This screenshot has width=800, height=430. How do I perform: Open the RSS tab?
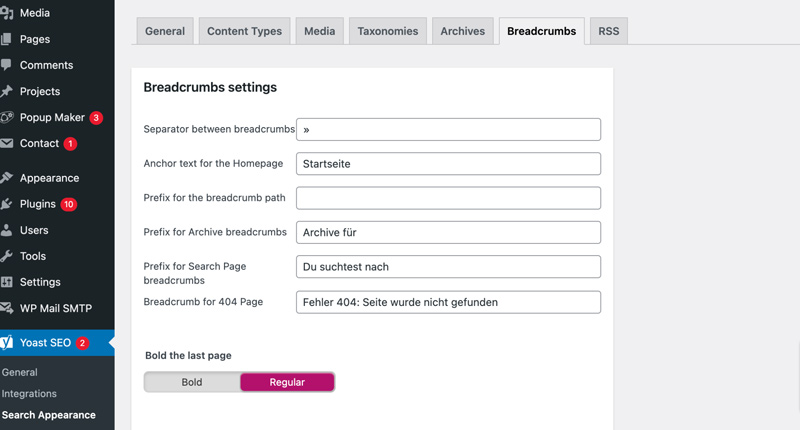(x=609, y=31)
